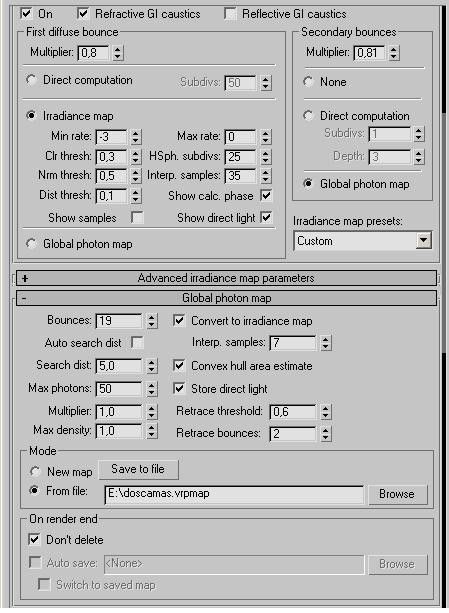Adjust the Retrace threshold spinner
The height and width of the screenshot is (613, 449).
(326, 412)
